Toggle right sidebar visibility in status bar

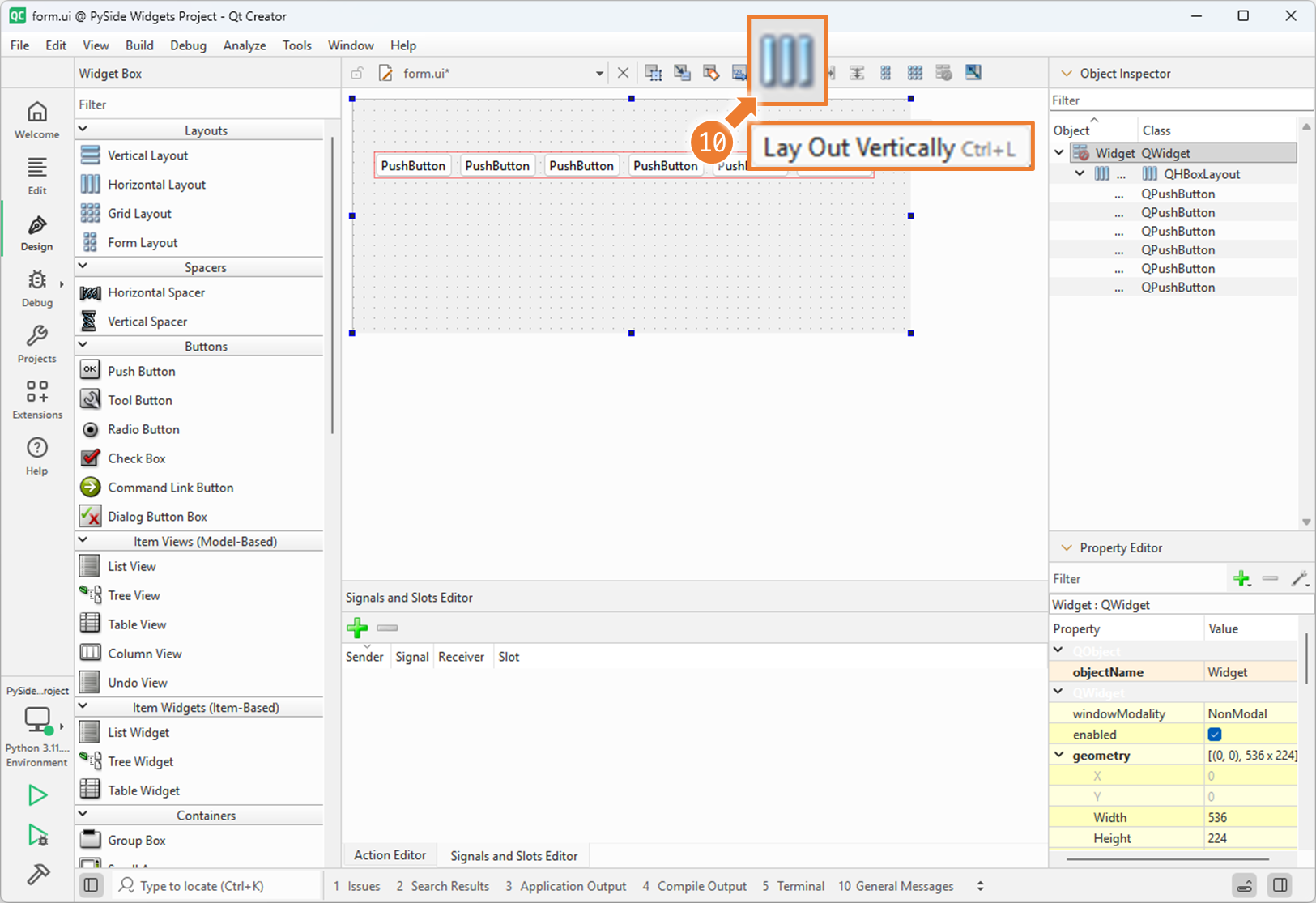(x=1280, y=885)
